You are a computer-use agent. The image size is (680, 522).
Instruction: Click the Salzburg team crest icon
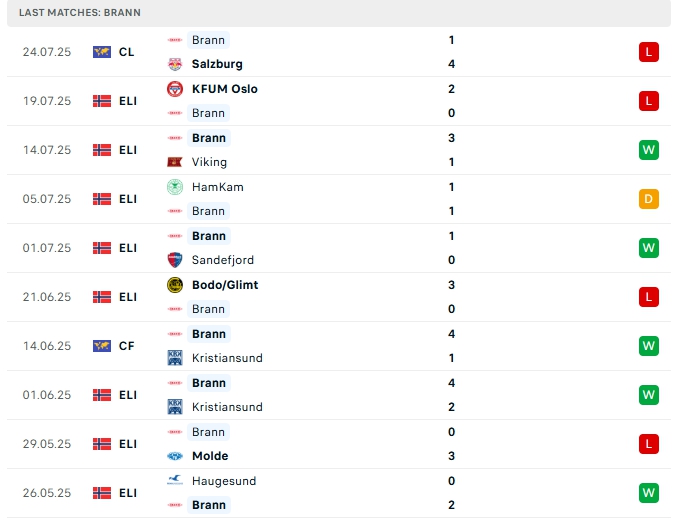(175, 64)
